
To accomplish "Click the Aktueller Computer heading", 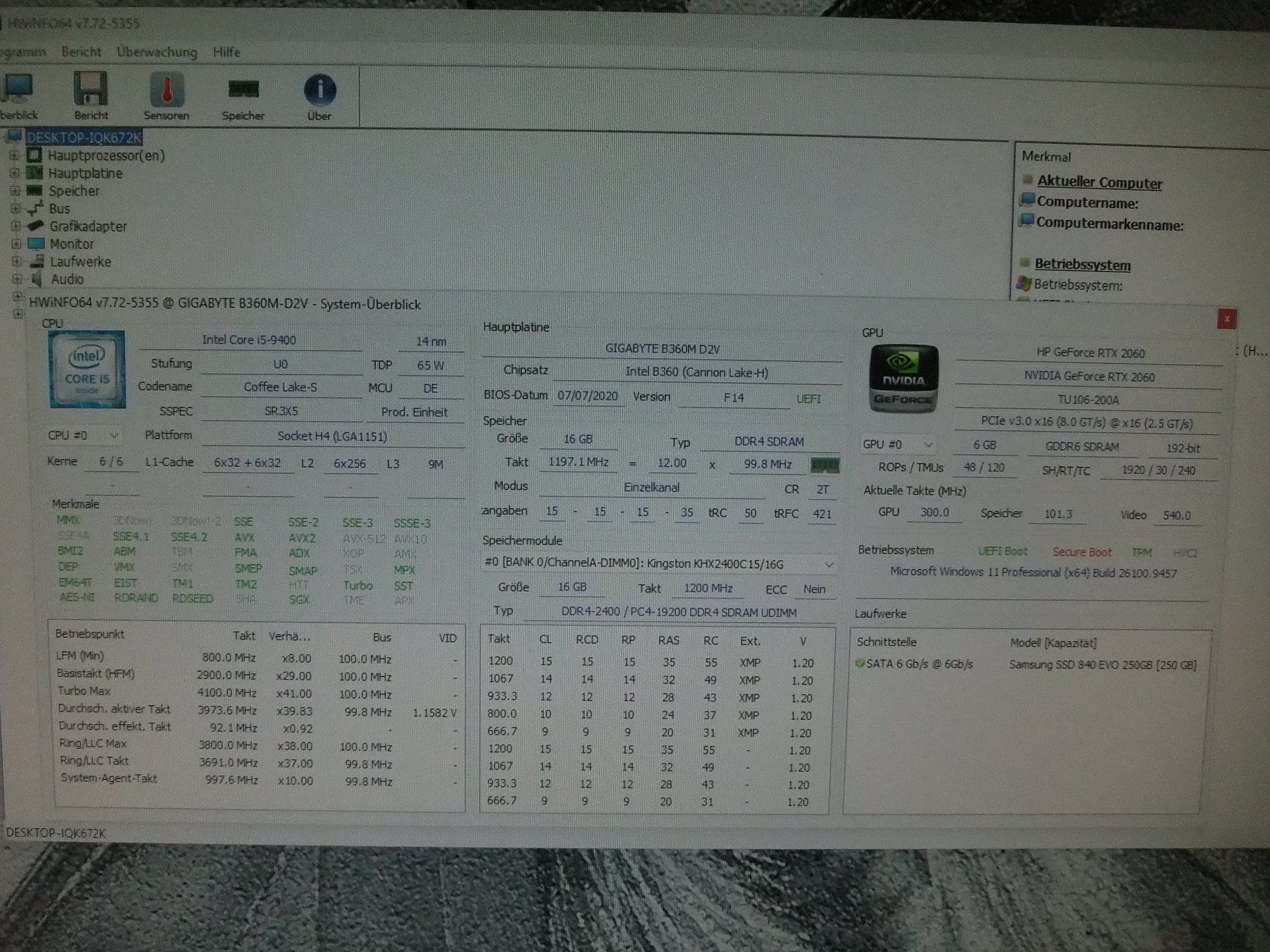I will pos(1099,182).
